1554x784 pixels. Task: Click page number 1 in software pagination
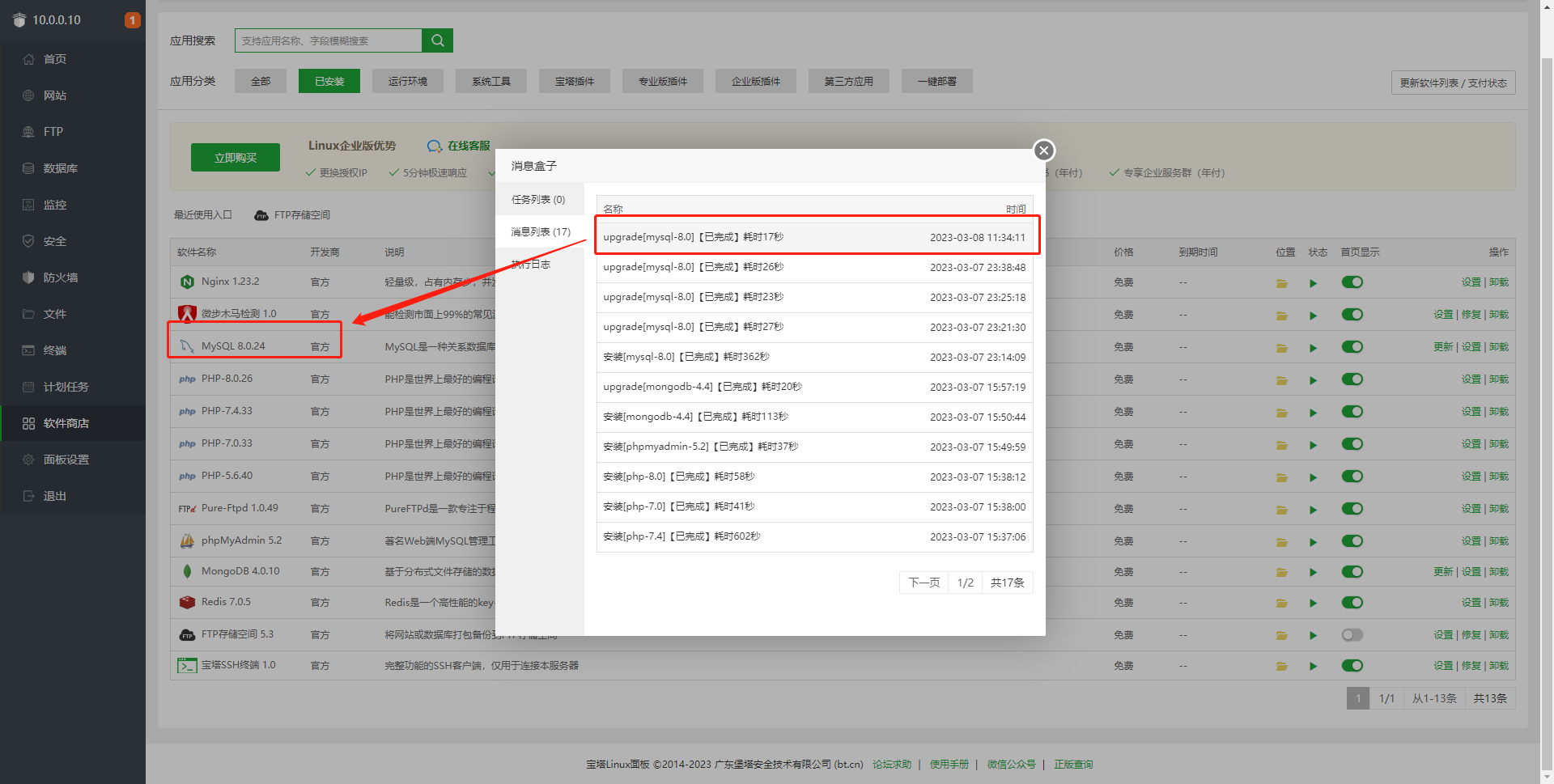[x=1358, y=698]
